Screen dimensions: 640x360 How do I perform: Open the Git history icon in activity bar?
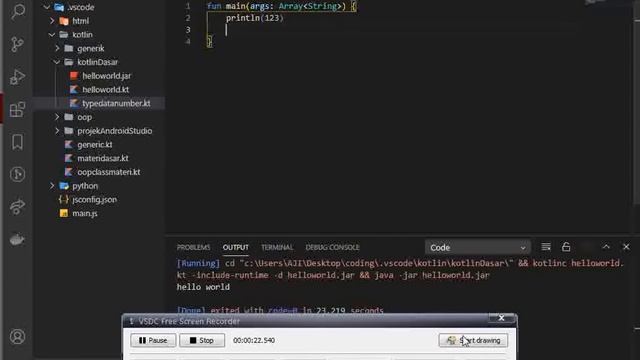point(18,174)
